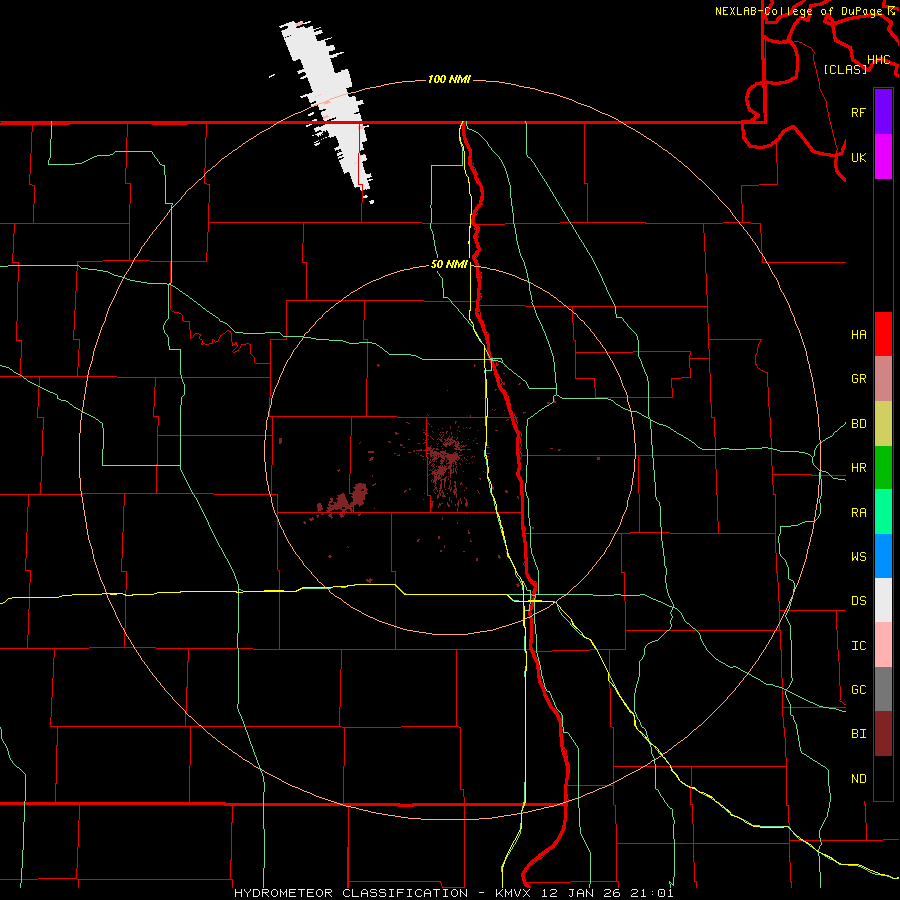Viewport: 900px width, 900px height.
Task: Click the RF purple legend swatch
Action: 883,112
